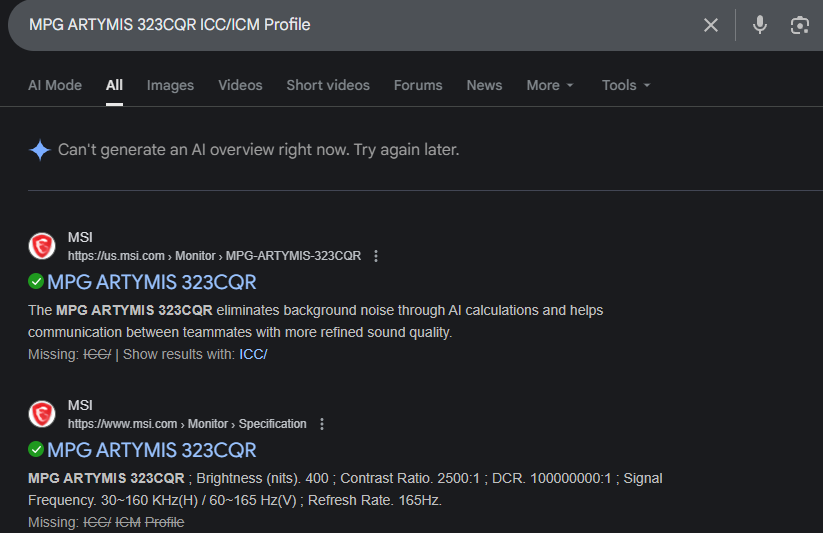The width and height of the screenshot is (823, 533).
Task: Open three-dot menu for Specification result
Action: click(322, 424)
